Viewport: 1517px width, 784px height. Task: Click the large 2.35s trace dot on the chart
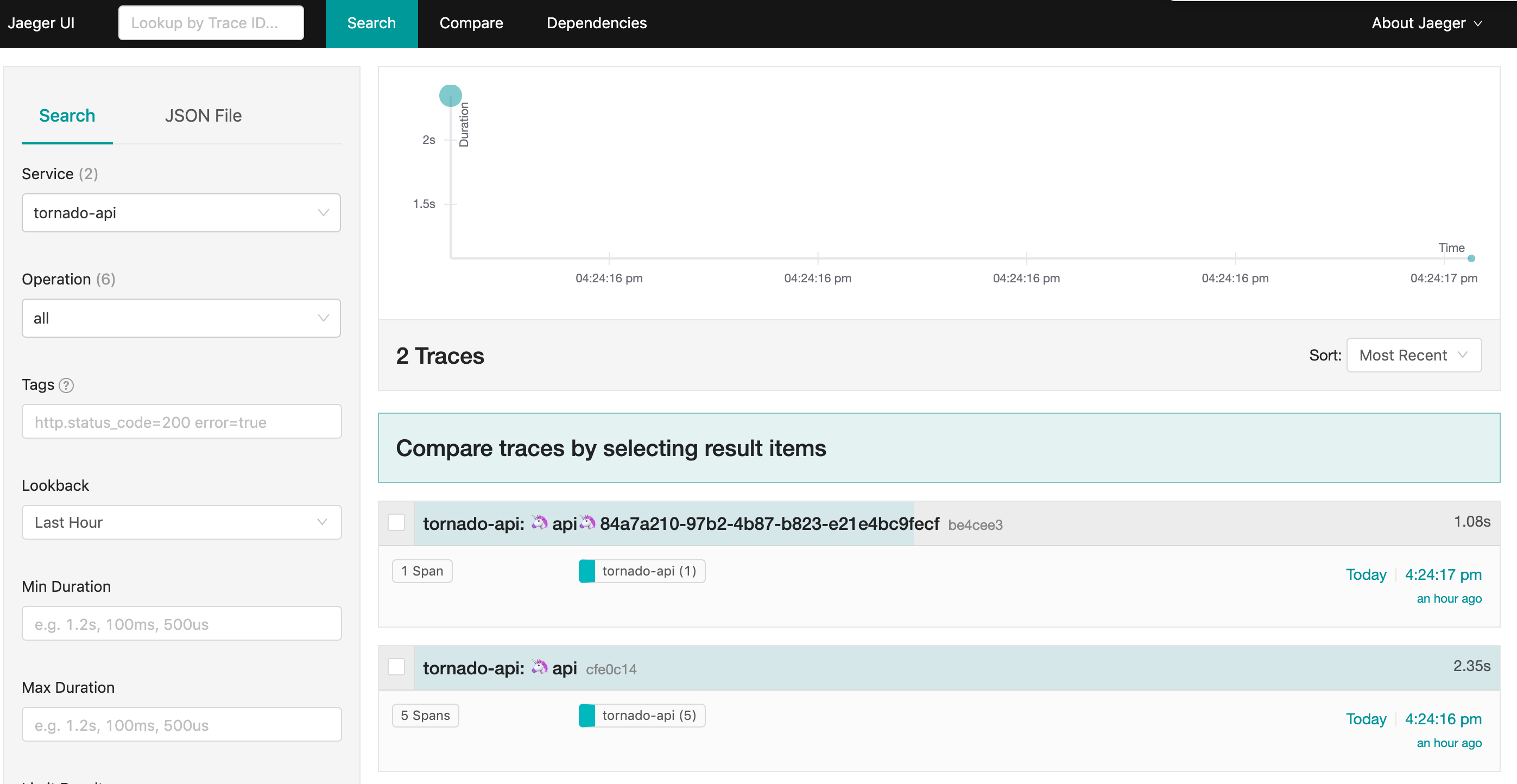click(x=451, y=96)
